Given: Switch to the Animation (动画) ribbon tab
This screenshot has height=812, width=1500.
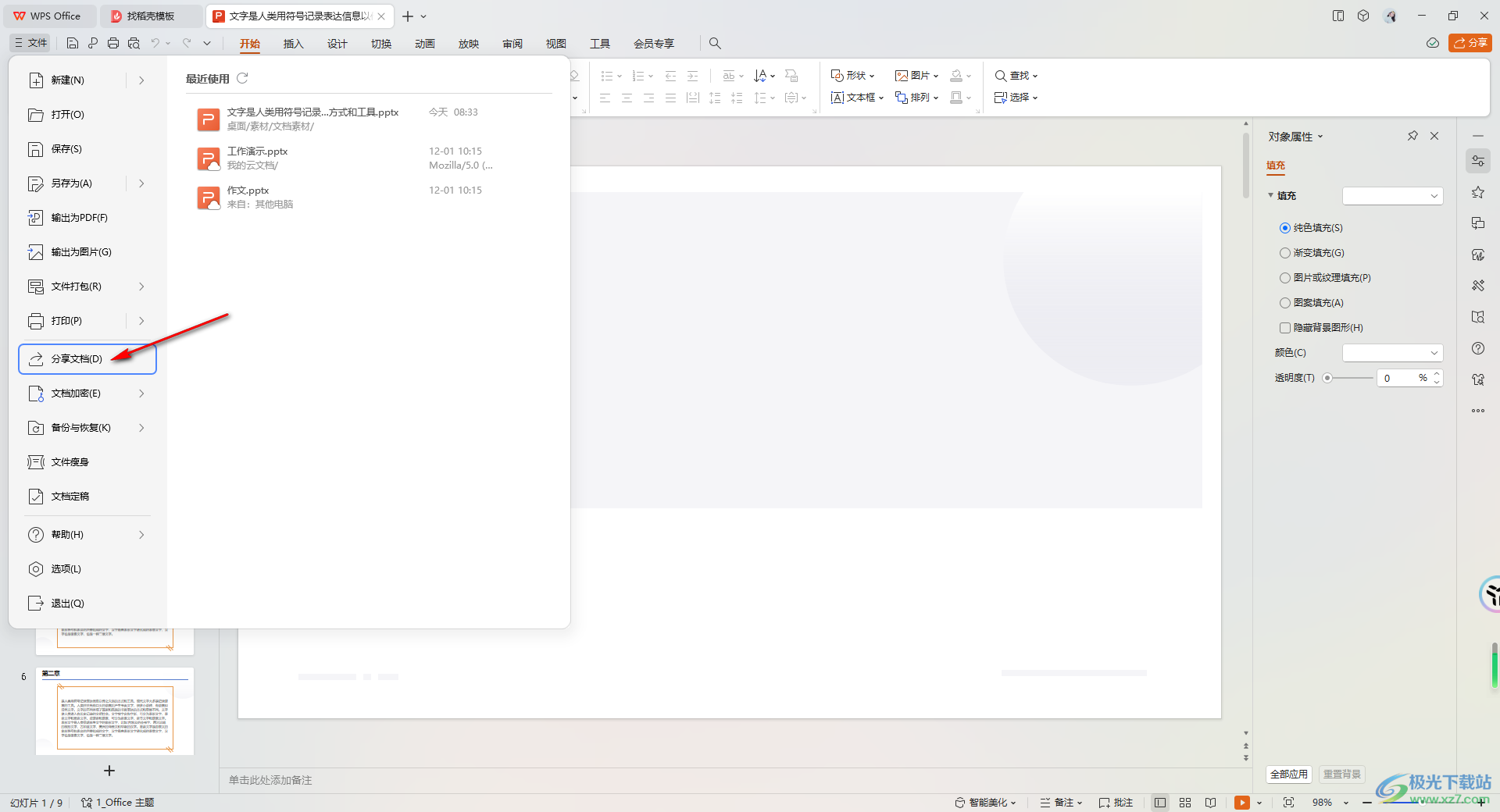Looking at the screenshot, I should [x=424, y=44].
